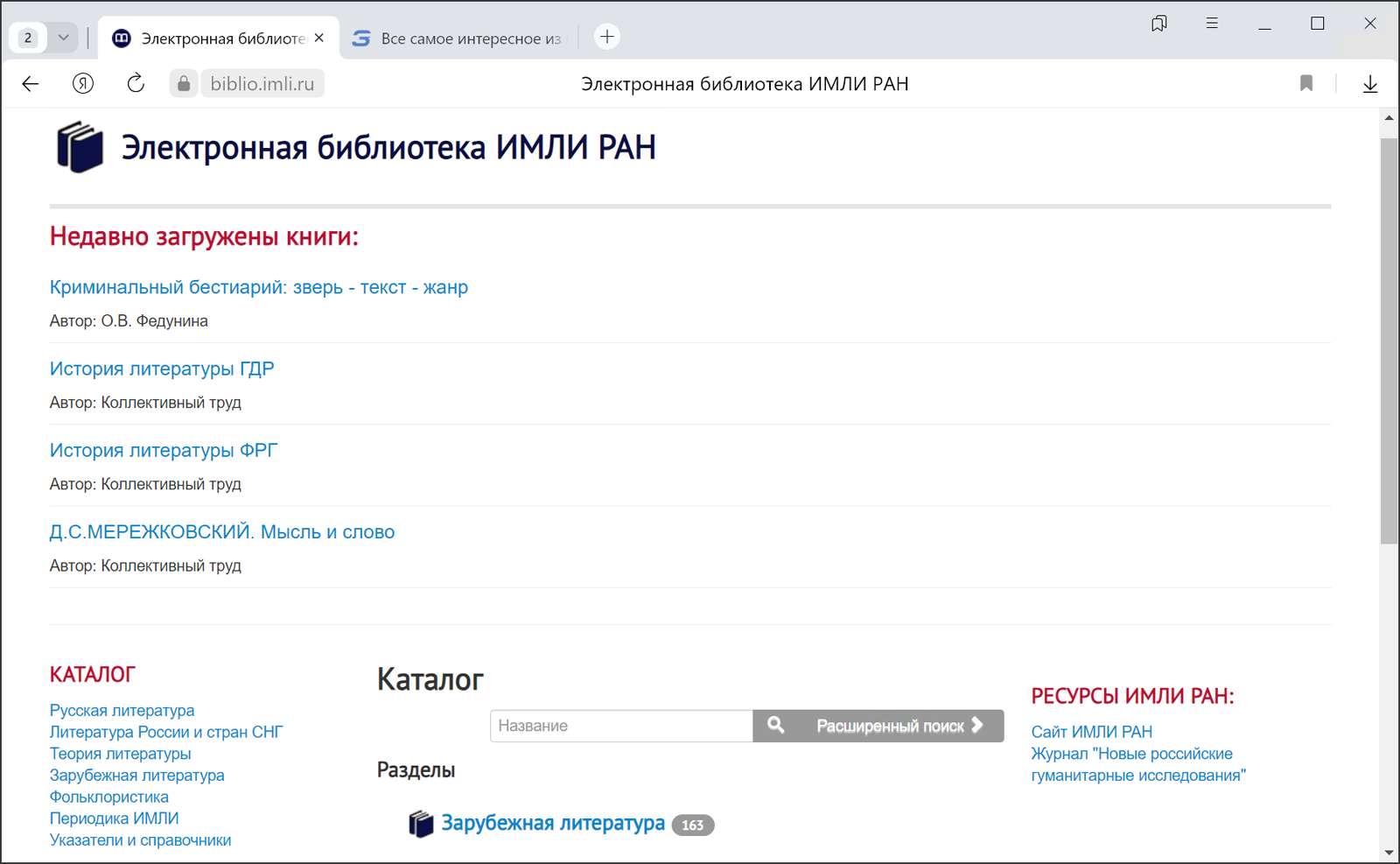The height and width of the screenshot is (864, 1400).
Task: Click the padlock site security icon
Action: [x=184, y=84]
